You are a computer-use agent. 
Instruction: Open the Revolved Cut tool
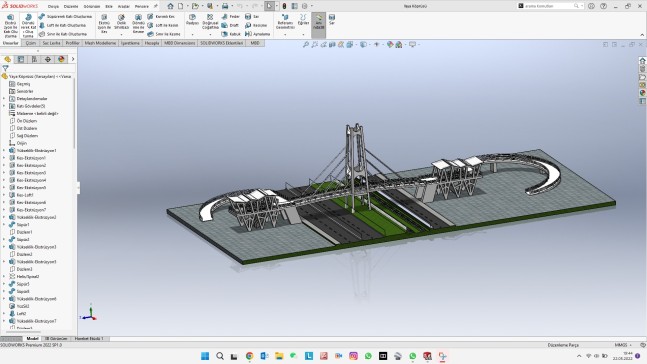tap(138, 24)
